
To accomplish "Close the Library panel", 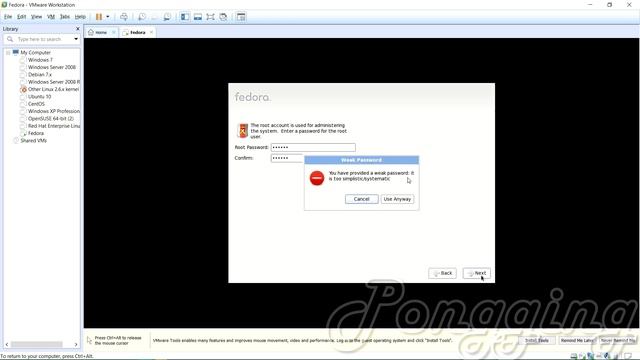I will tap(78, 29).
